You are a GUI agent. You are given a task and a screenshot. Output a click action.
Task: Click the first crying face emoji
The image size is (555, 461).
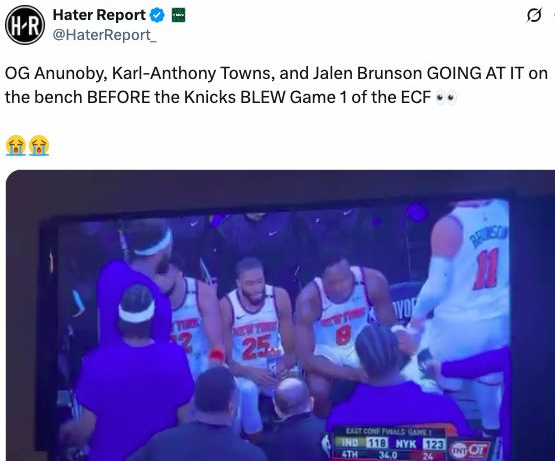click(x=16, y=146)
